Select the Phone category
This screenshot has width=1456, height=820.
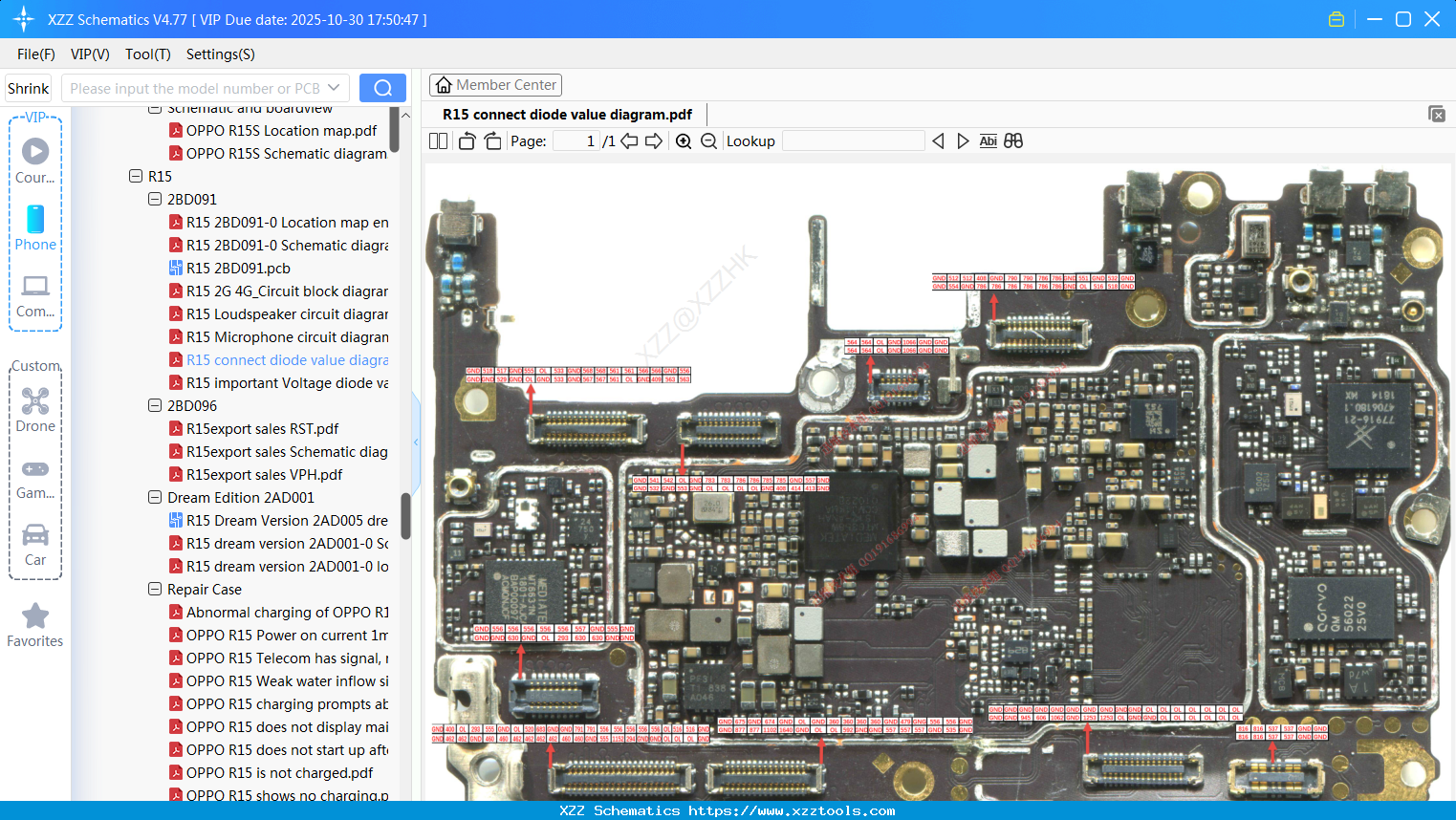click(35, 227)
